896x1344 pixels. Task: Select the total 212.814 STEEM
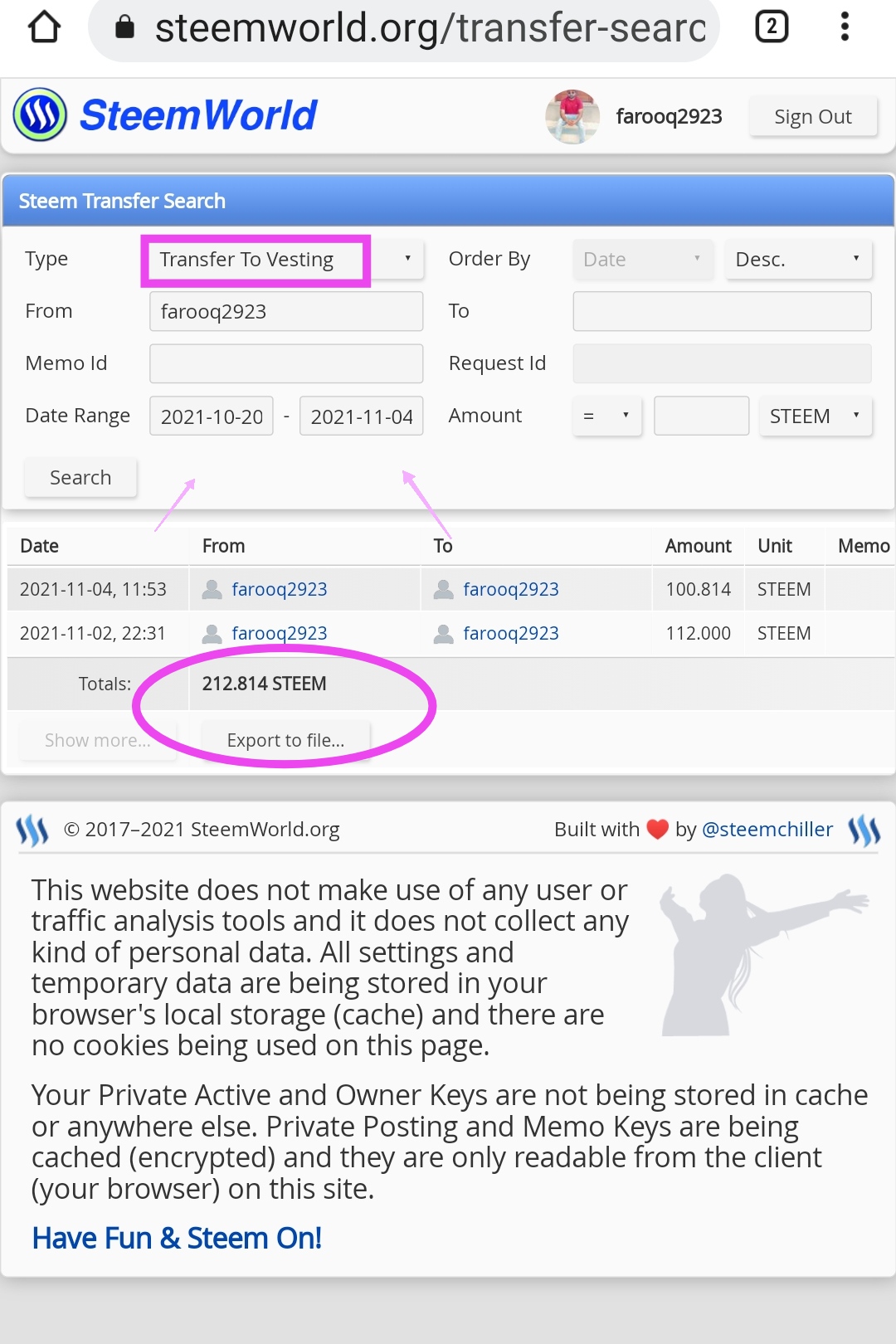[x=264, y=684]
